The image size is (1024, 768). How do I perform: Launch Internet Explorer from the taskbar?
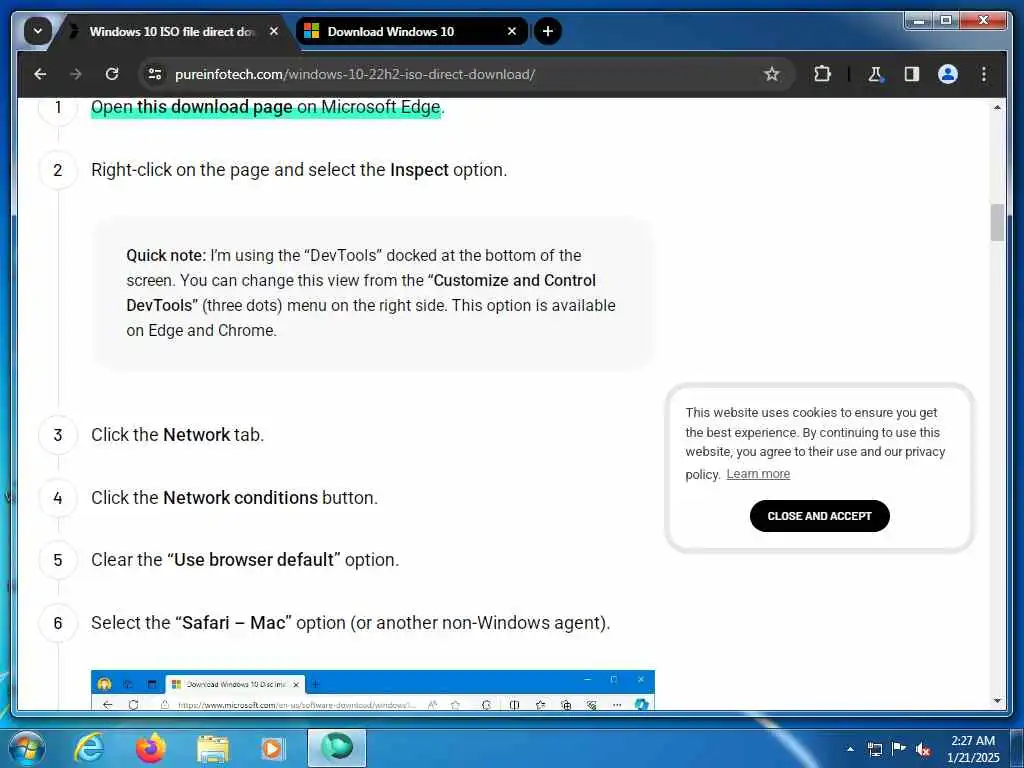coord(89,748)
